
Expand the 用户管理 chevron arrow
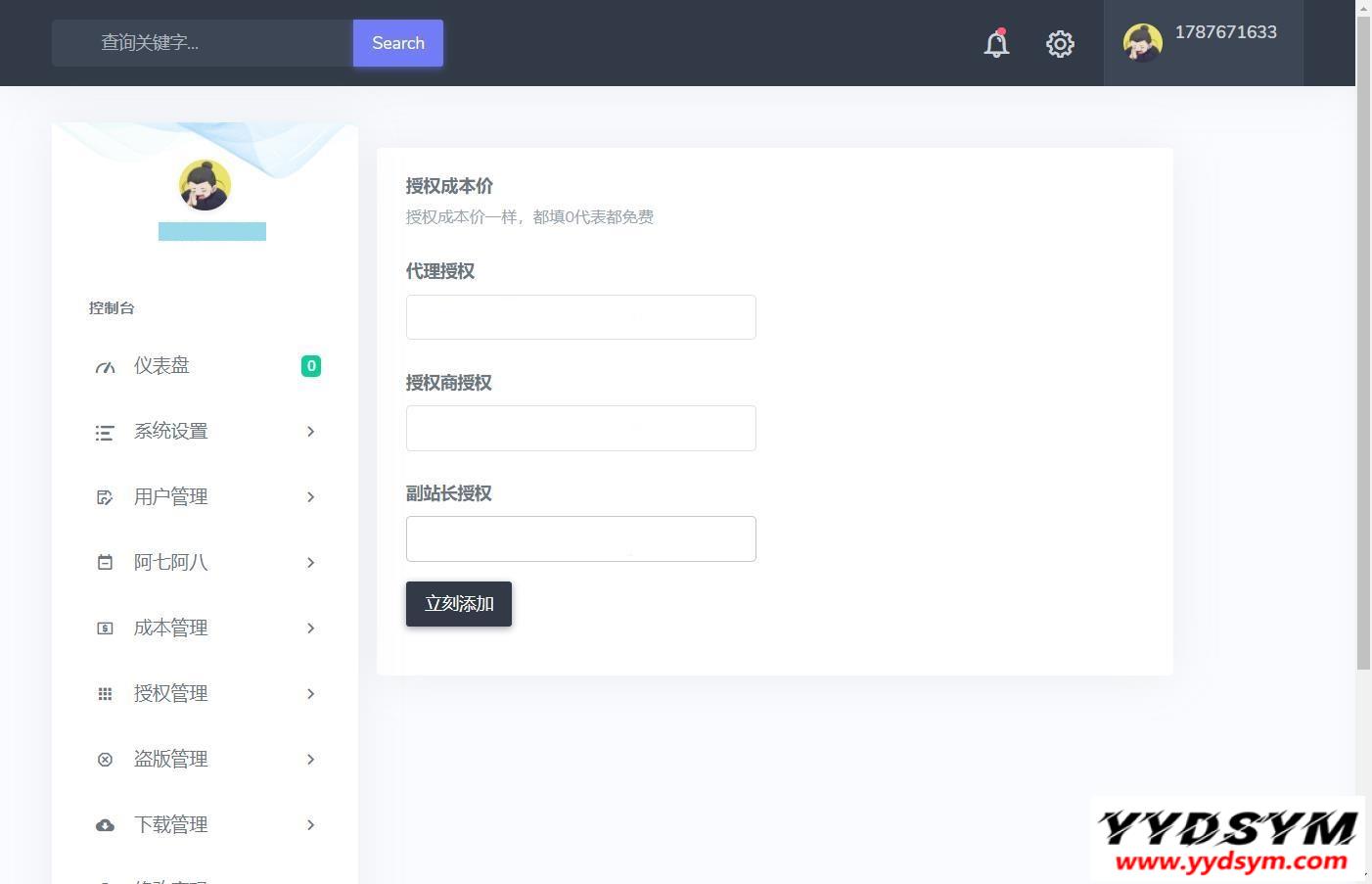[x=310, y=497]
